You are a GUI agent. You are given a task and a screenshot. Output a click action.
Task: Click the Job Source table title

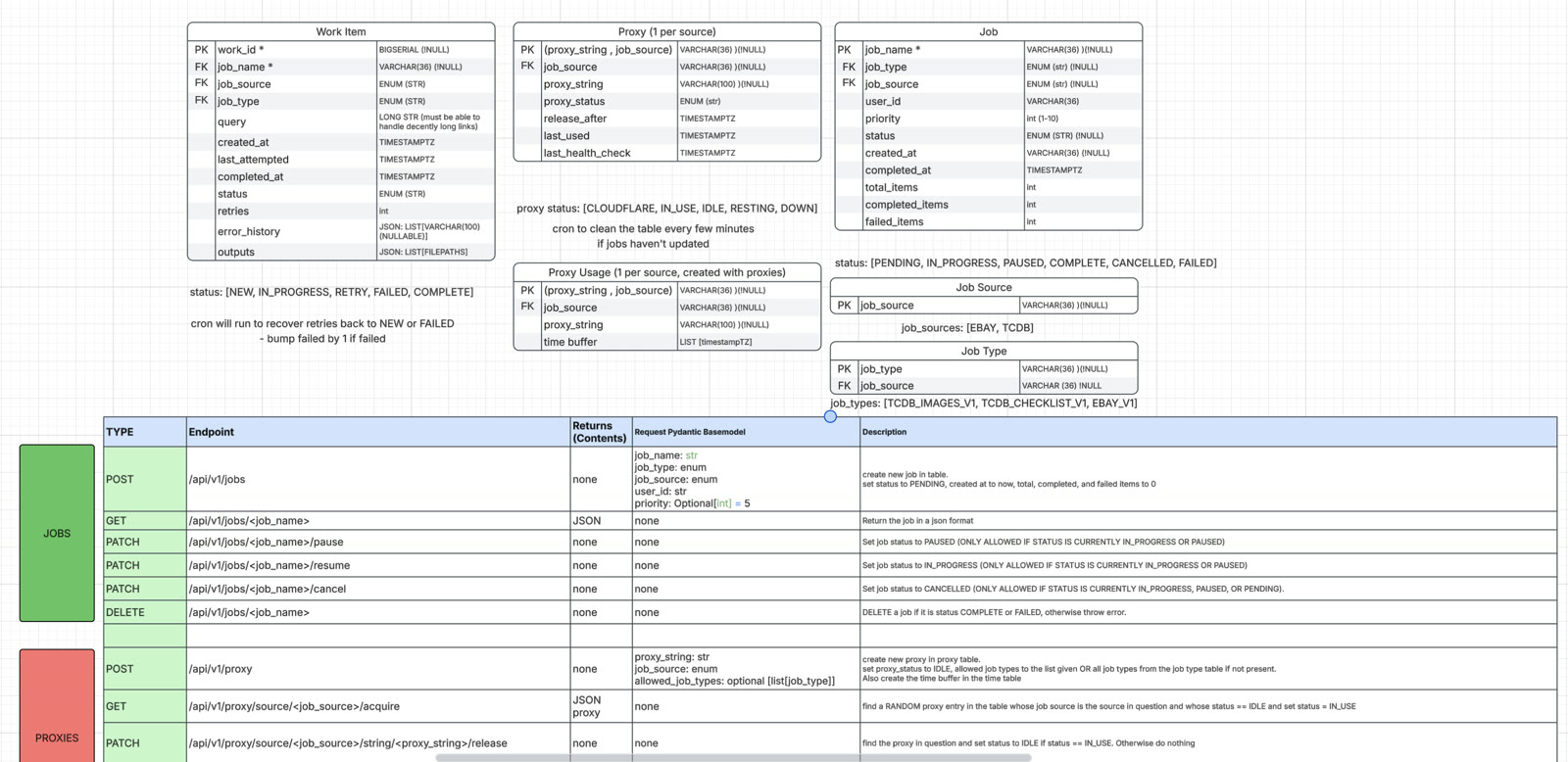pyautogui.click(x=984, y=287)
